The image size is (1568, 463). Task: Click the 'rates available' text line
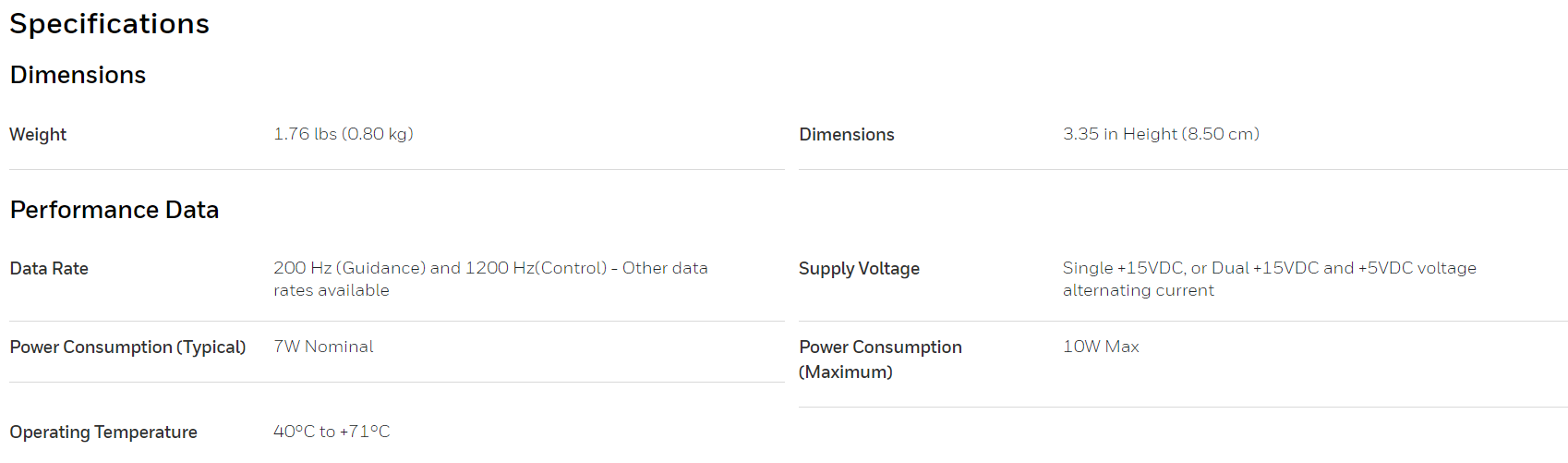tap(332, 290)
